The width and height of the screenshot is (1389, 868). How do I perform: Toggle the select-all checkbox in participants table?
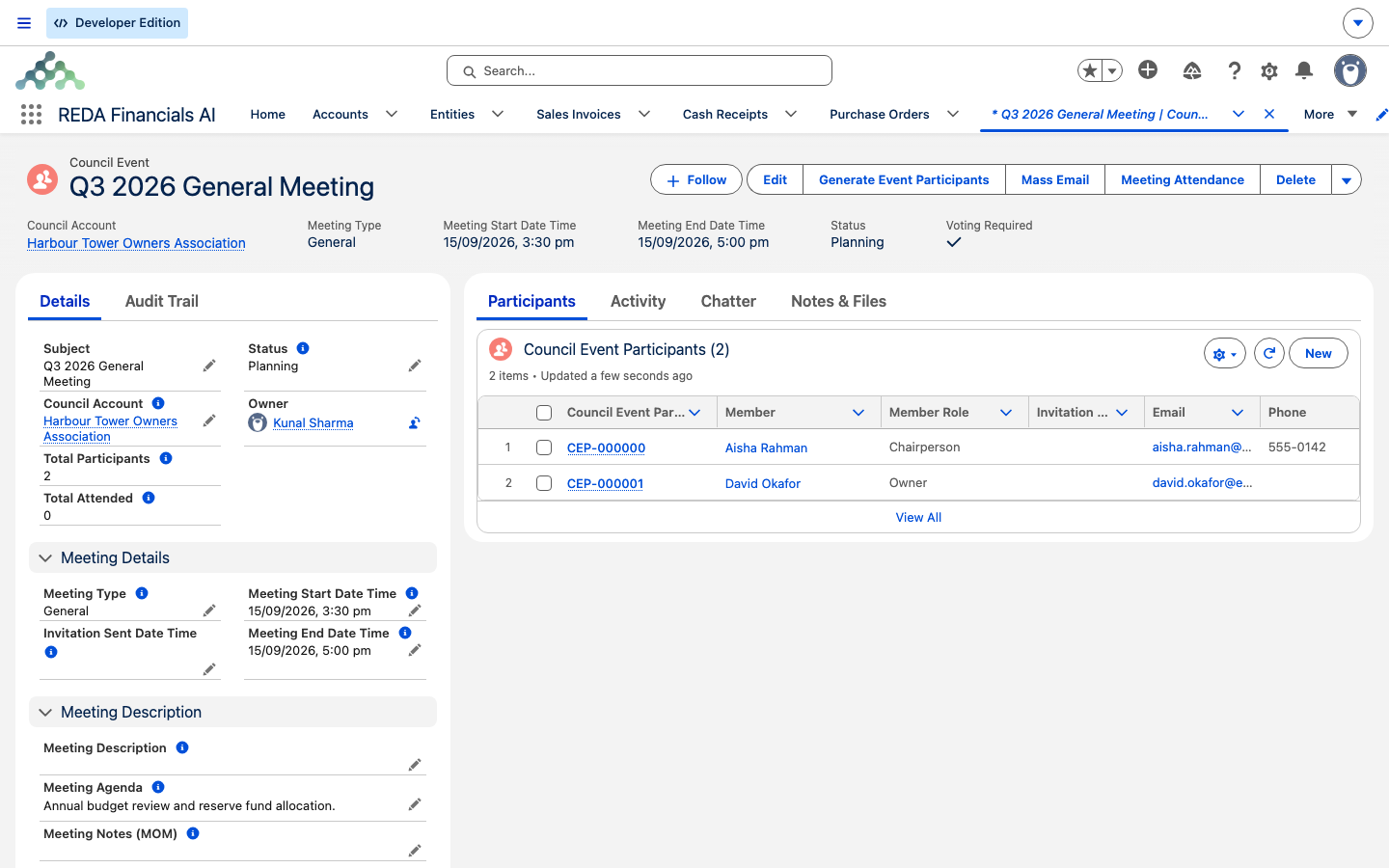(544, 413)
